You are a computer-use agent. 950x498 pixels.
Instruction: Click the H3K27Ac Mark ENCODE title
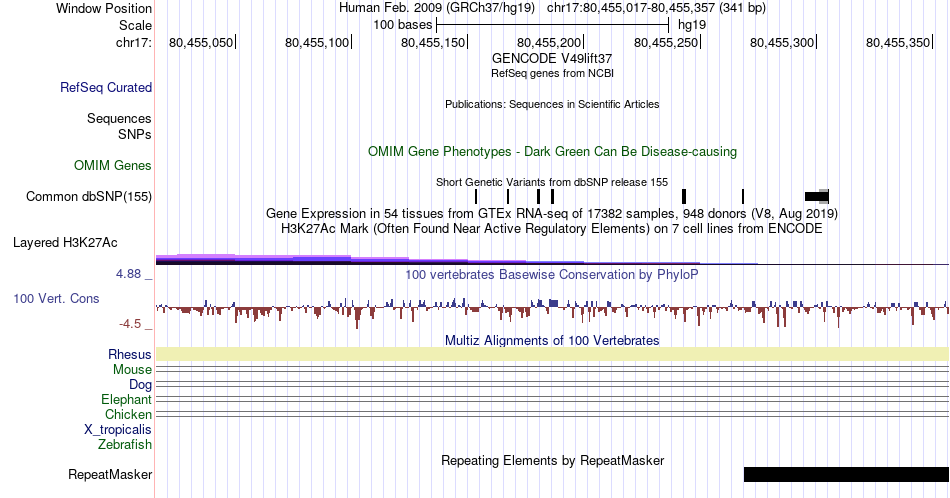(x=552, y=228)
